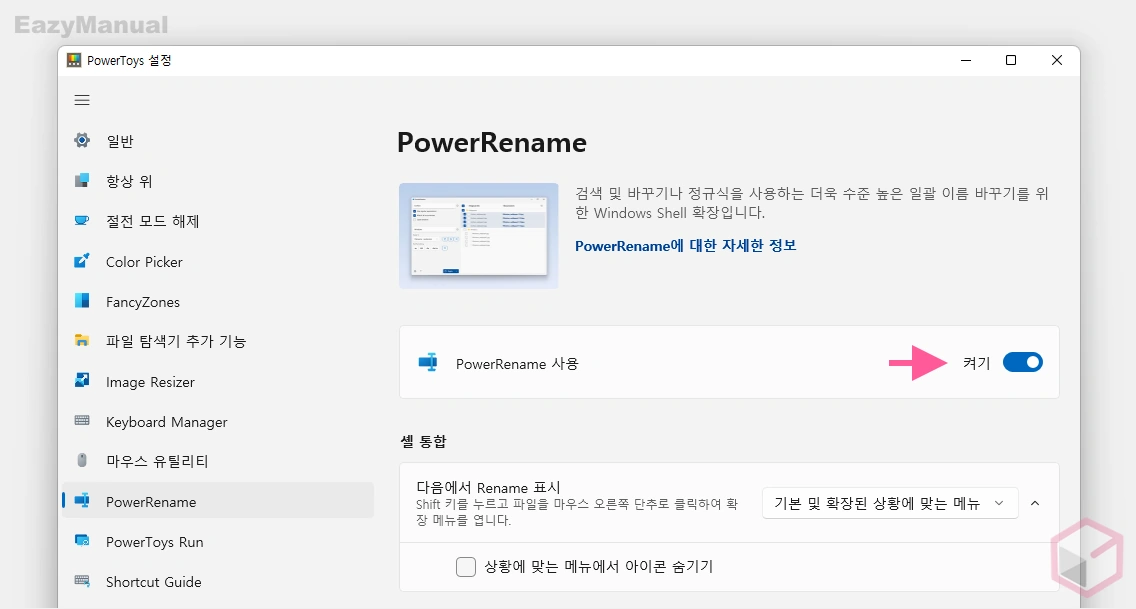Screen dimensions: 1136x609
Task: Click the 다음에서 Rename 표시 label
Action: [x=488, y=487]
